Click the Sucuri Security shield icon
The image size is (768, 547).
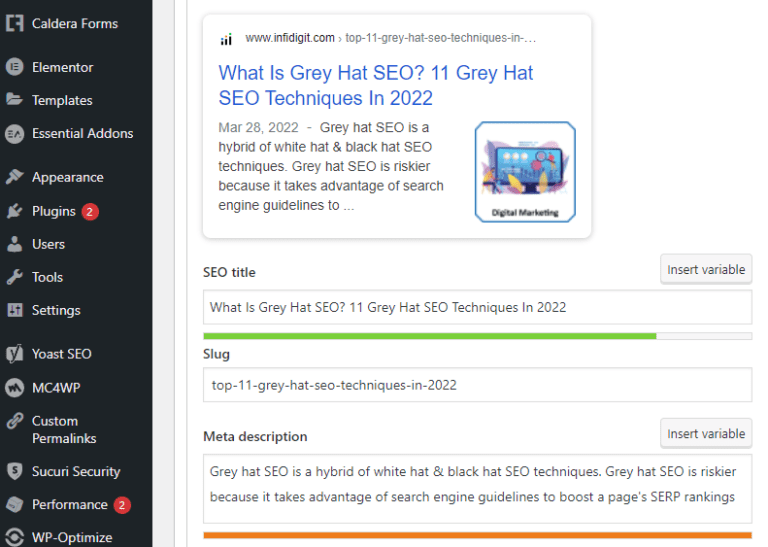15,471
